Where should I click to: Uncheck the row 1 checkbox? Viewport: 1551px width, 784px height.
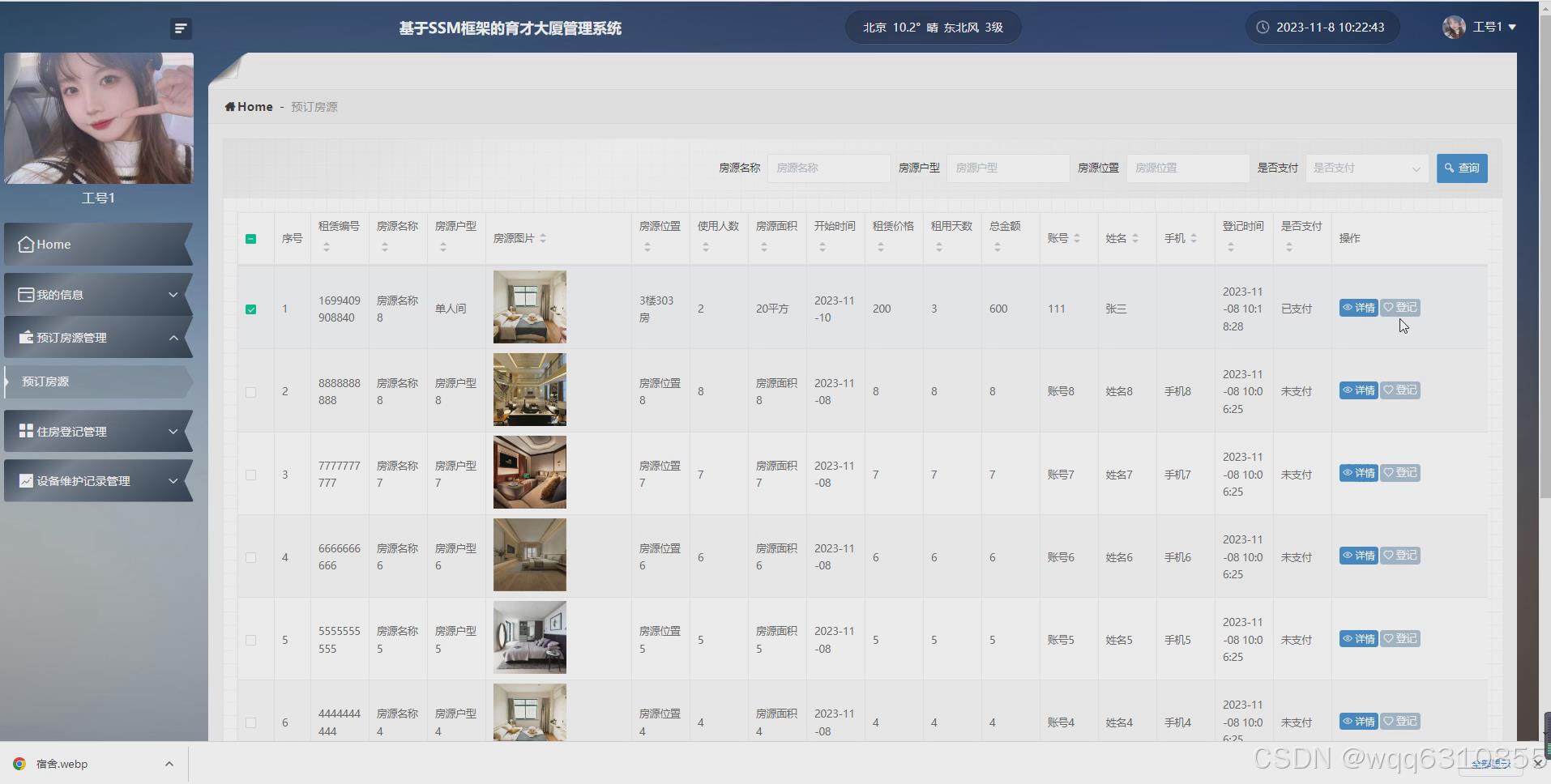pos(251,309)
